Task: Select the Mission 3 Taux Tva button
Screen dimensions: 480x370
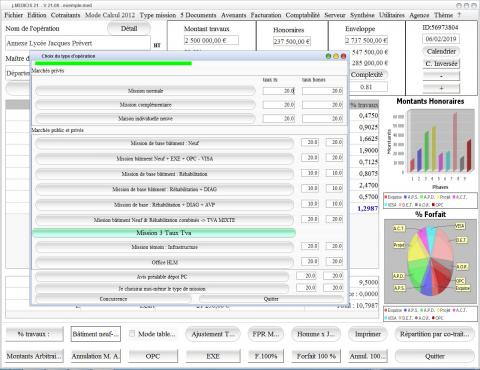Action: 164,233
